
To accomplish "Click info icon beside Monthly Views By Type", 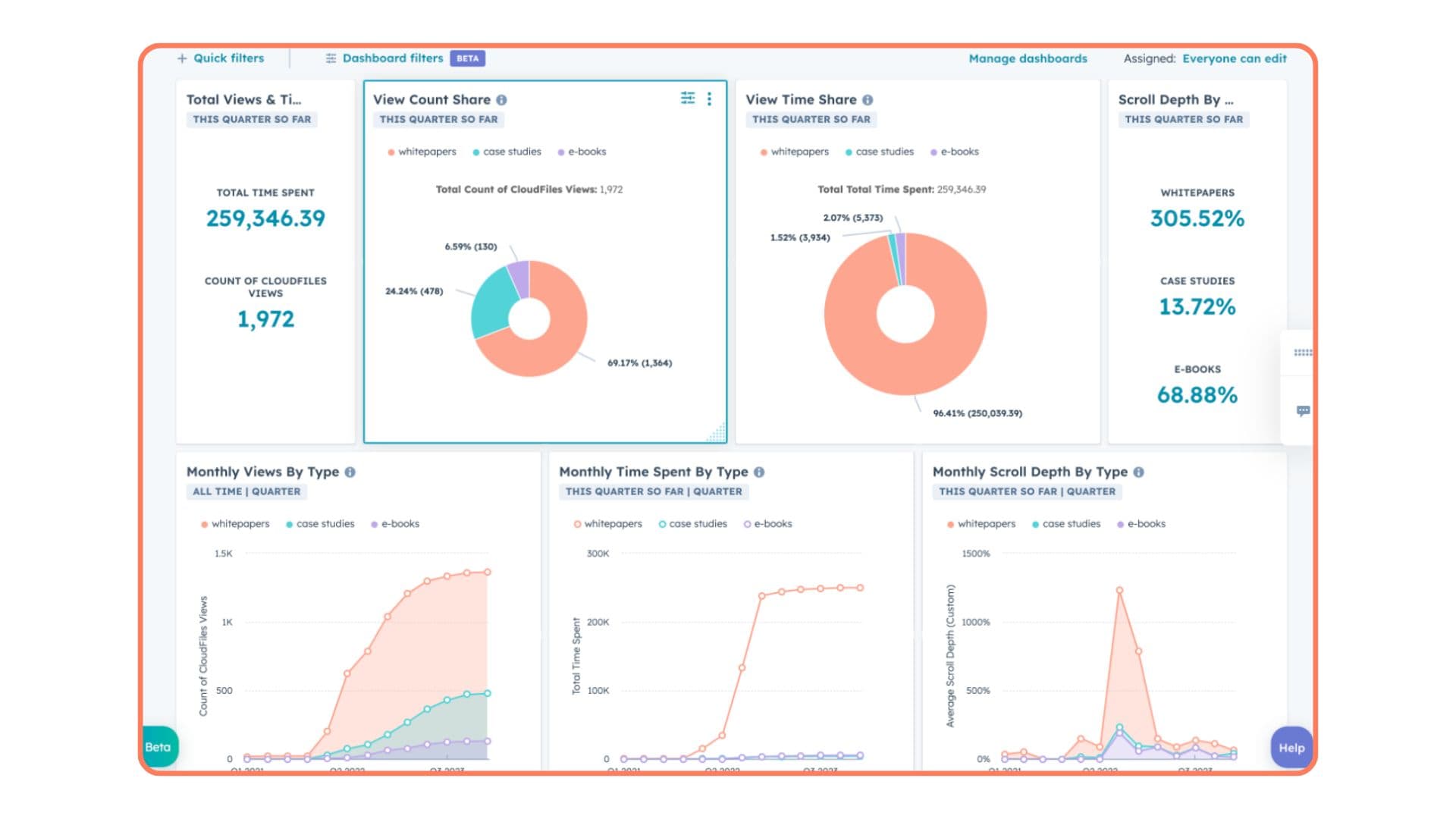I will [x=350, y=472].
